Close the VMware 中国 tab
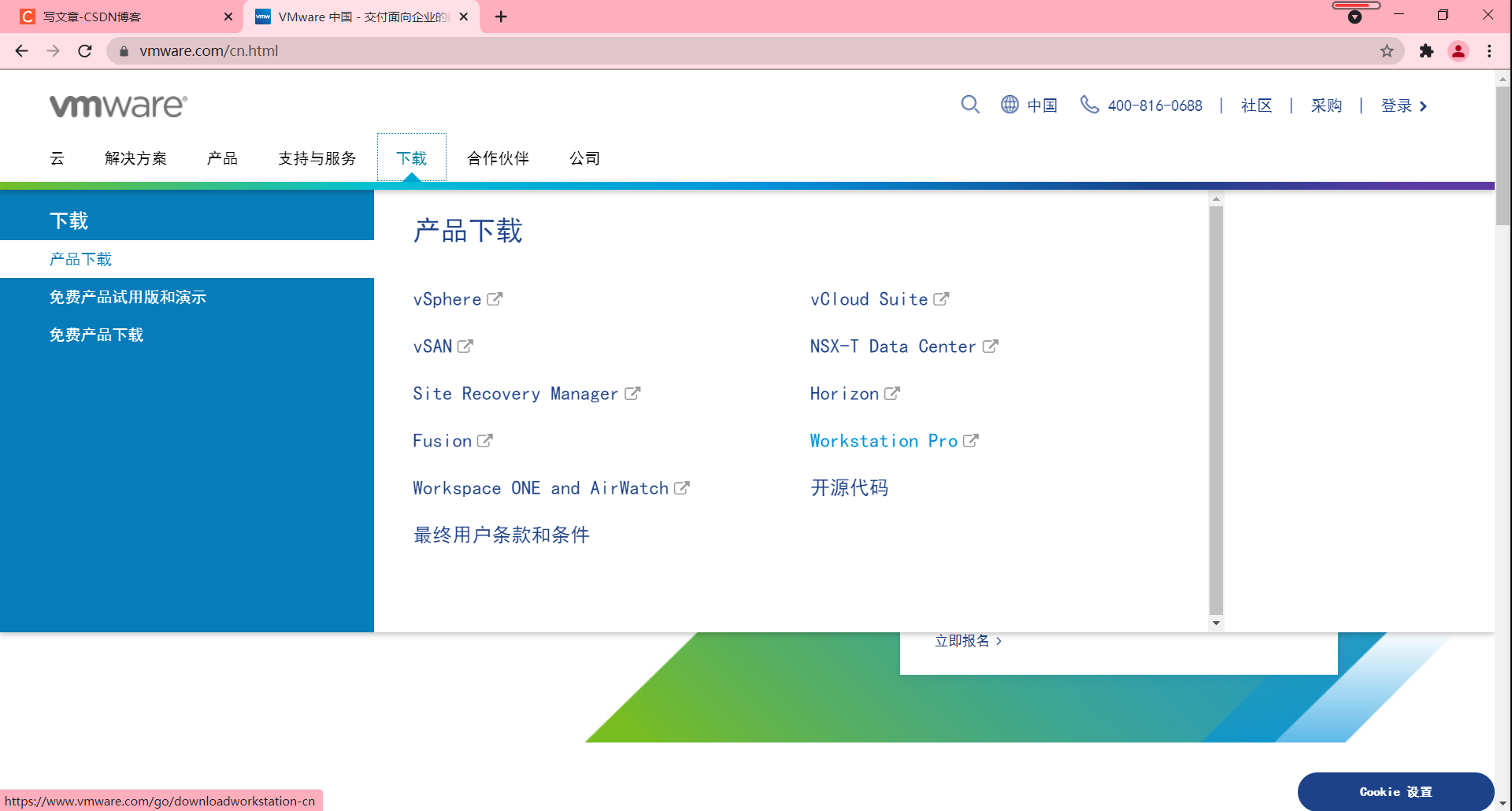This screenshot has height=811, width=1512. [464, 17]
